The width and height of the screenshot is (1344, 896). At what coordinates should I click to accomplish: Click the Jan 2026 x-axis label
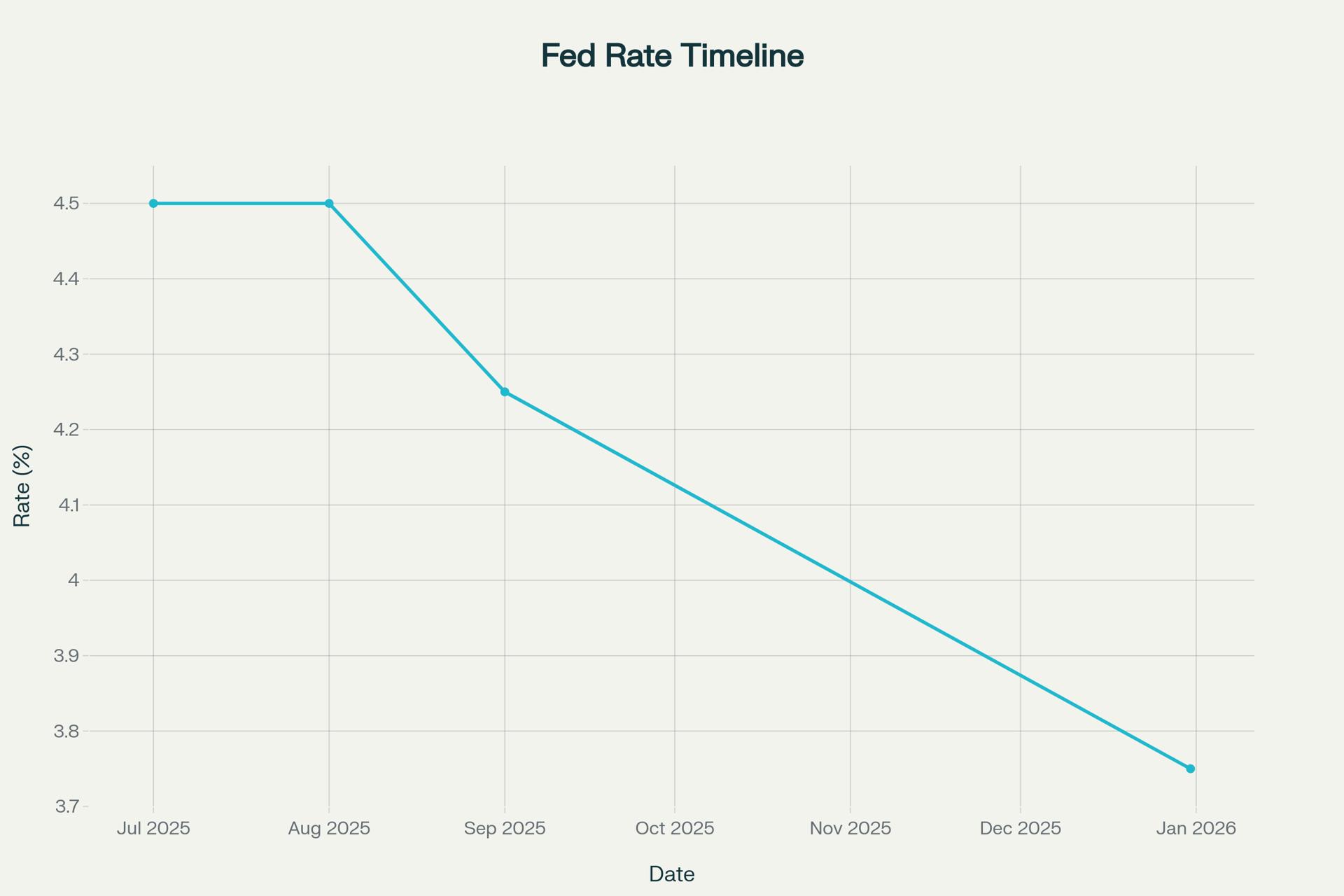(1196, 829)
